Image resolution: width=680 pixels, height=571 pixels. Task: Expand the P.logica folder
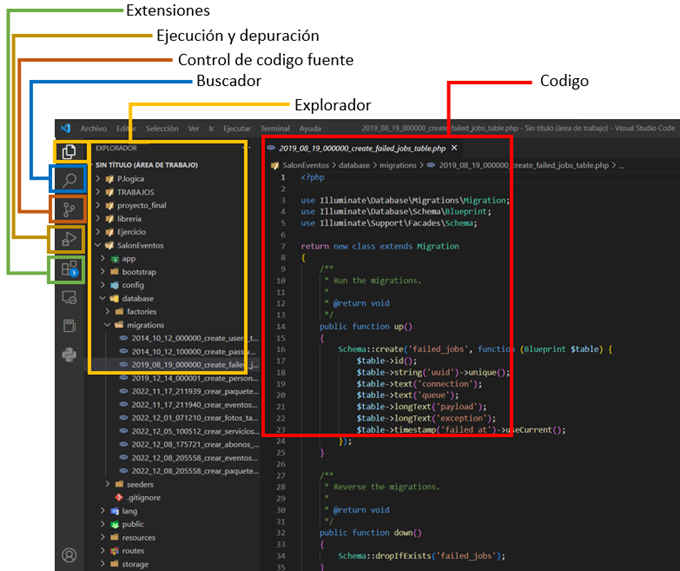point(132,178)
